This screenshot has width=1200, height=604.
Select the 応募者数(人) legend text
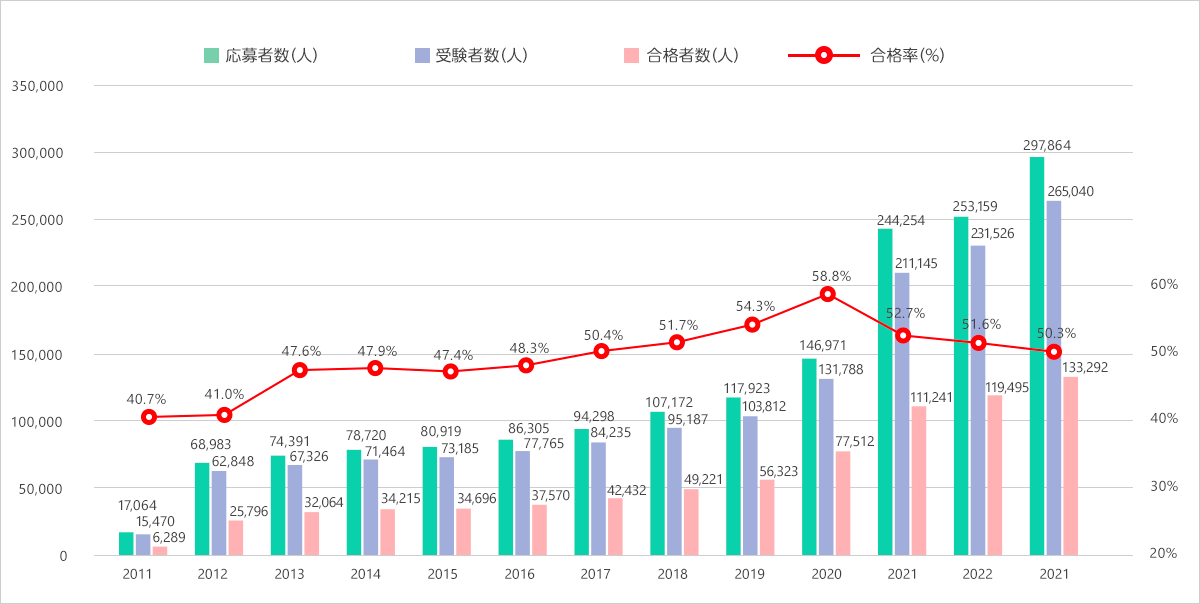(272, 56)
